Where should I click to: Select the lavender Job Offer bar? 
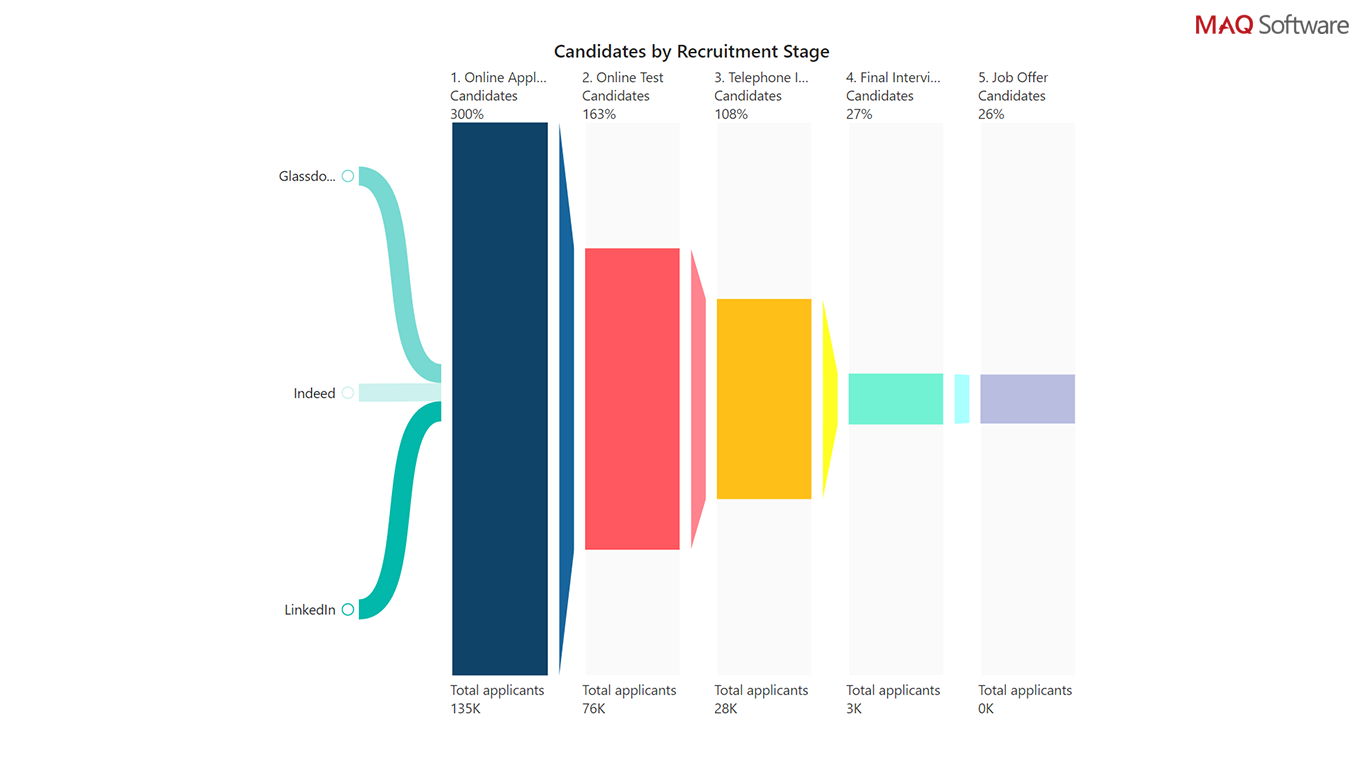click(1027, 398)
